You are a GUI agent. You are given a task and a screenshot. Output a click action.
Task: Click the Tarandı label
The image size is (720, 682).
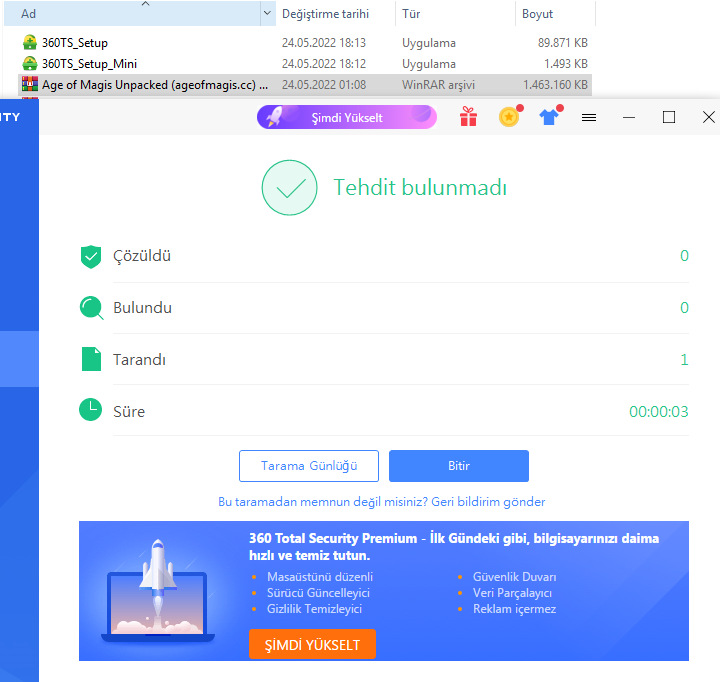click(x=139, y=360)
